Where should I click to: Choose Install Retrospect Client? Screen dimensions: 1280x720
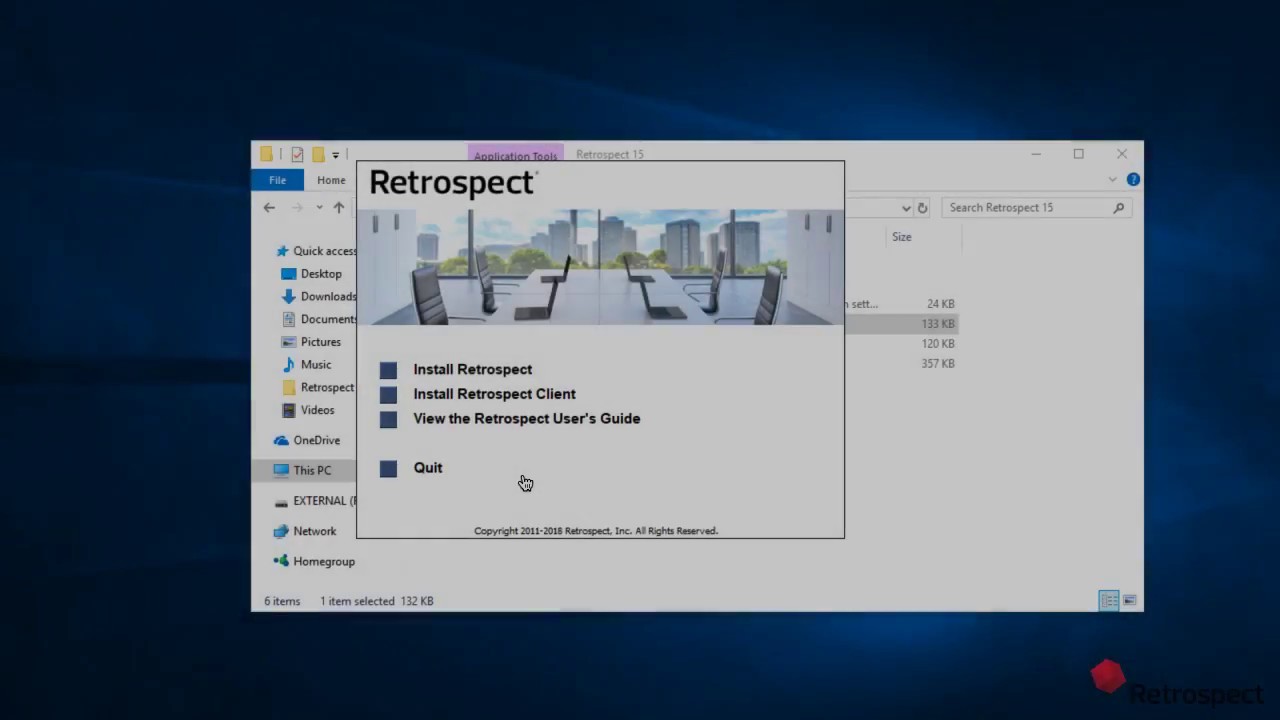click(x=494, y=394)
